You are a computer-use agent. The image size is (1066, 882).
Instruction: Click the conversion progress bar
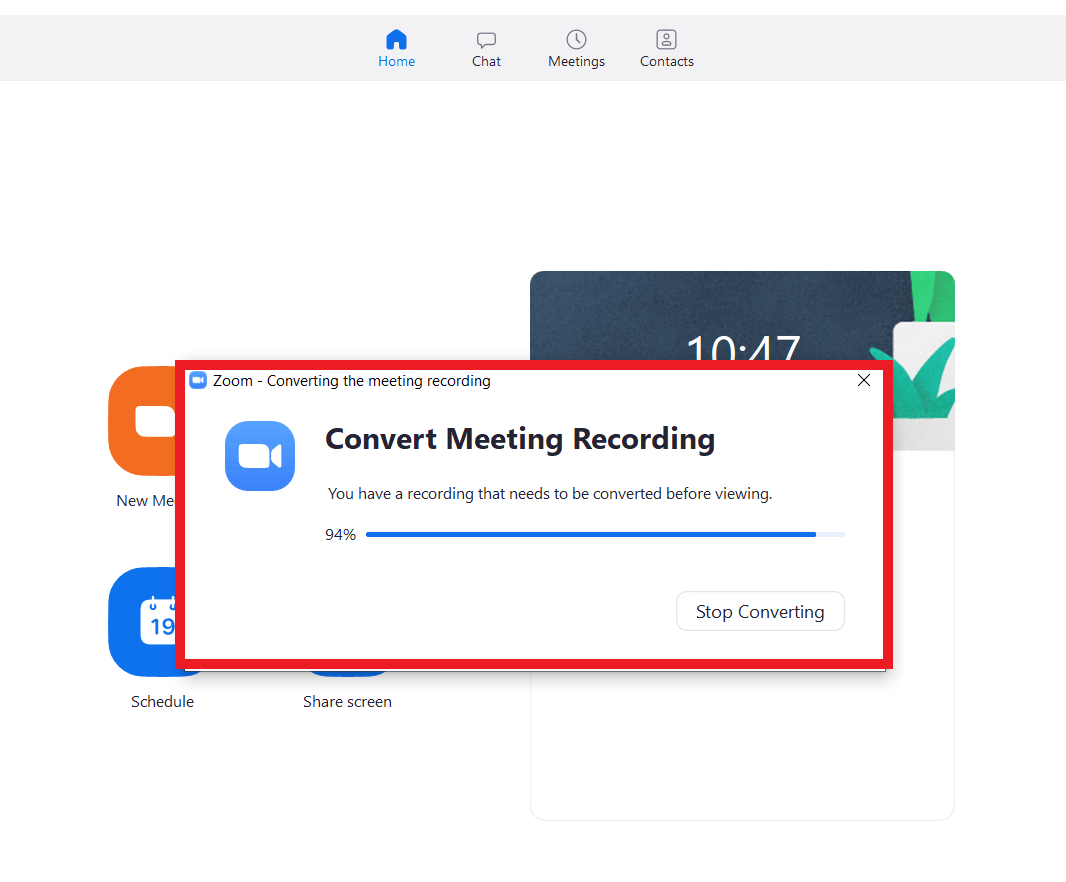point(605,535)
